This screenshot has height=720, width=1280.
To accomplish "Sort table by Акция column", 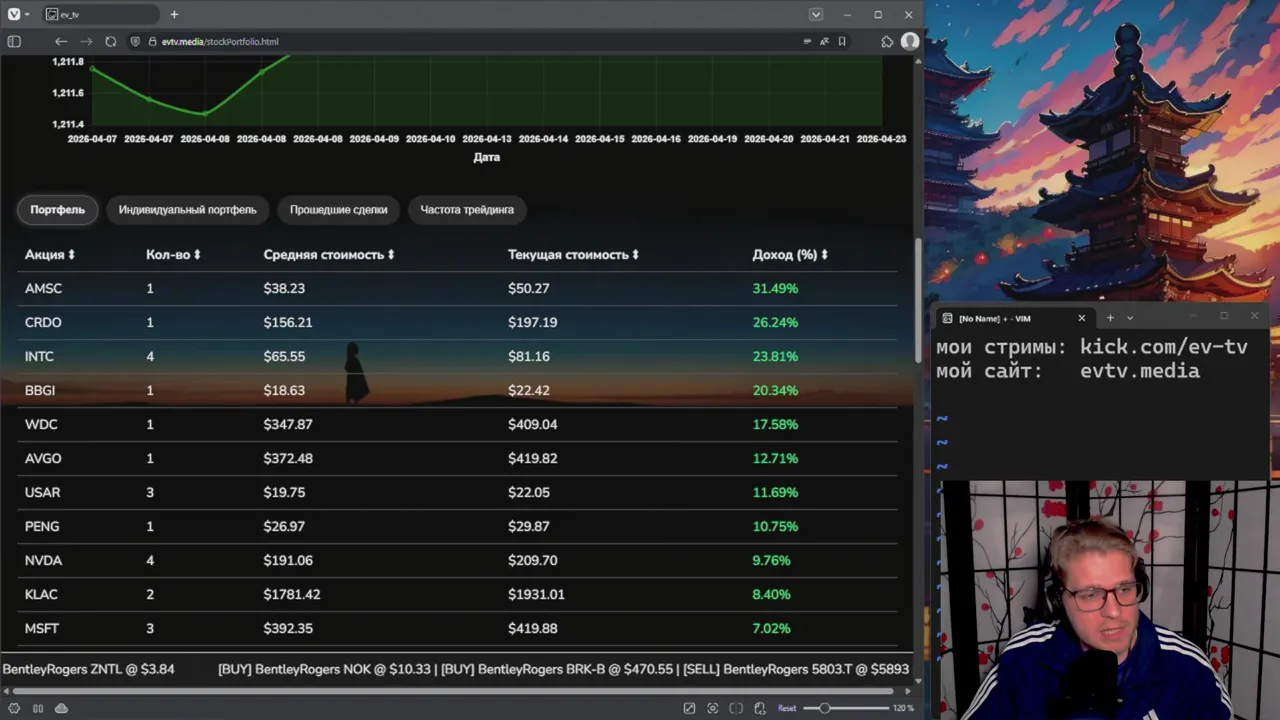I will (x=50, y=255).
